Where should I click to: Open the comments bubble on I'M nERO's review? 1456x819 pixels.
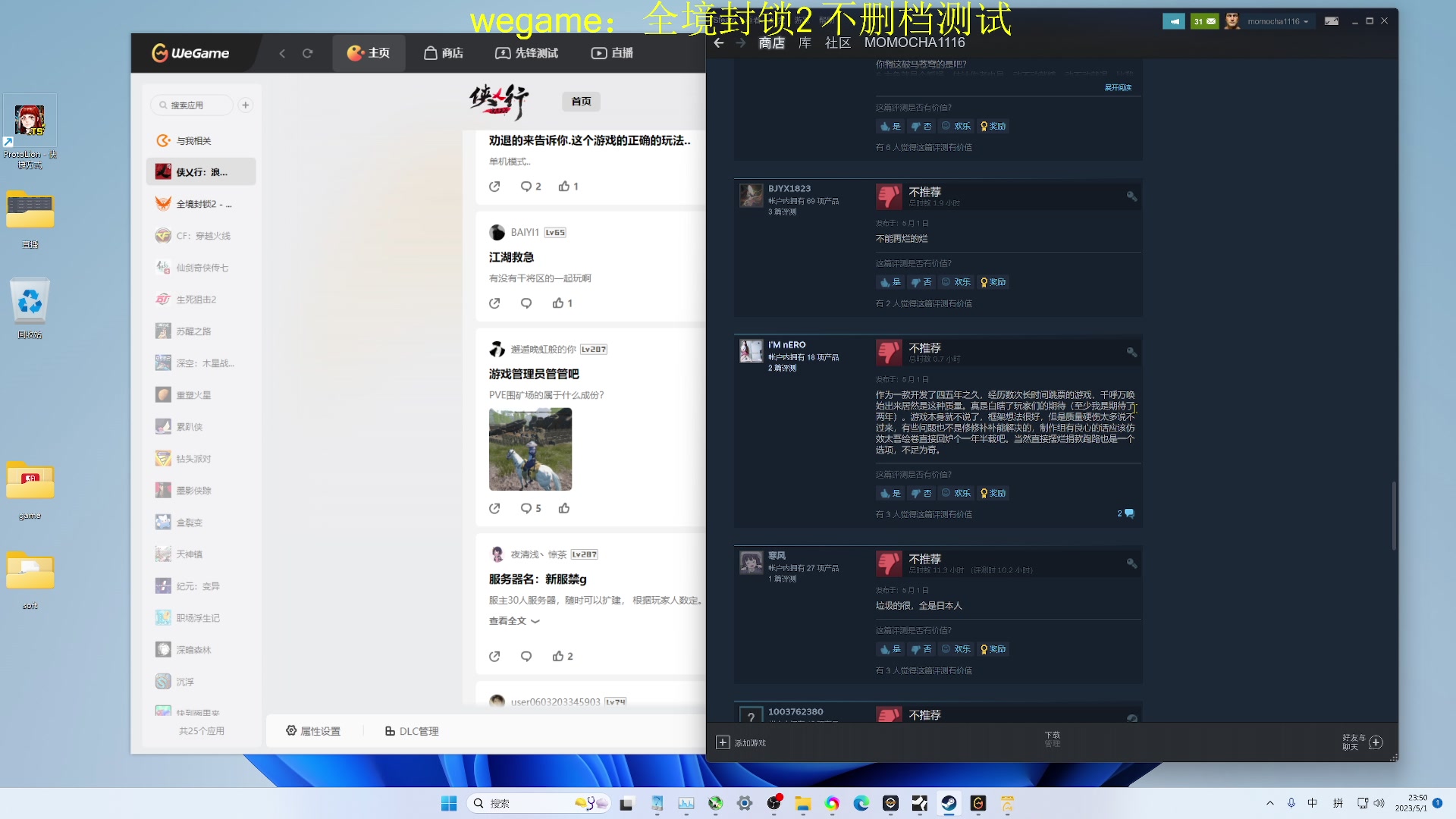pos(1126,514)
